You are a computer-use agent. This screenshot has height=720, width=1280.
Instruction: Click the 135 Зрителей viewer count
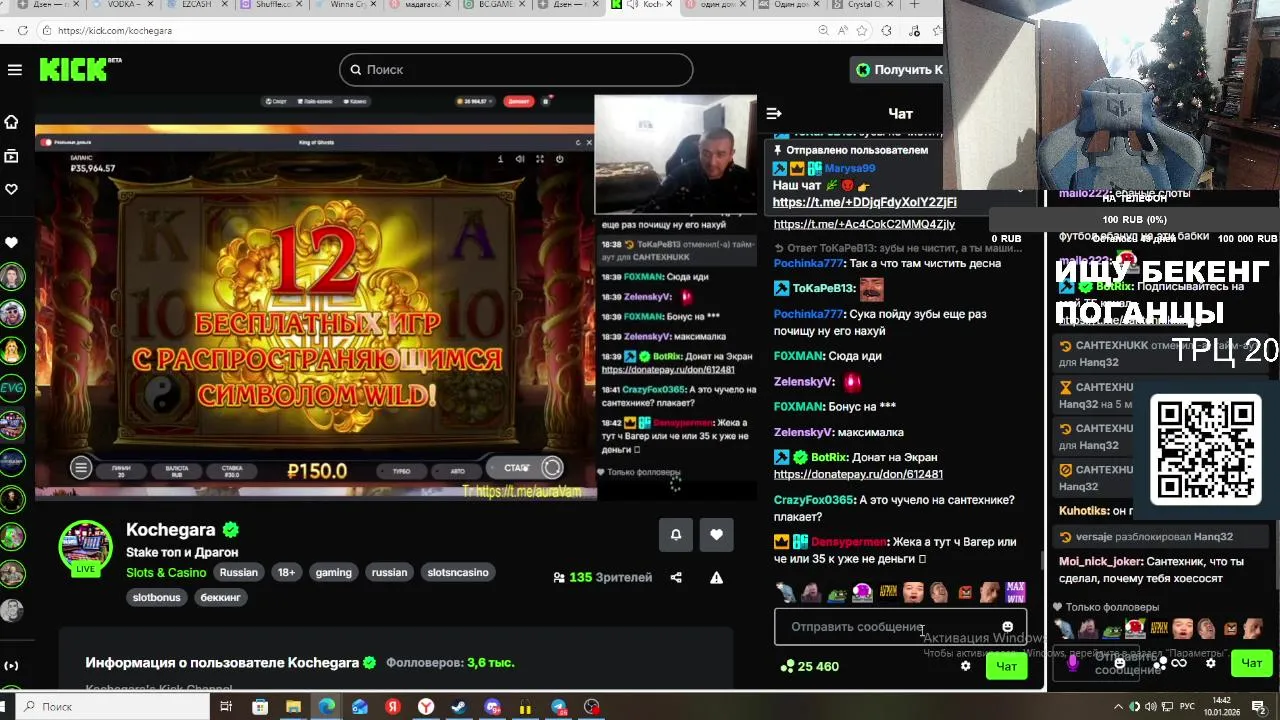coord(603,577)
